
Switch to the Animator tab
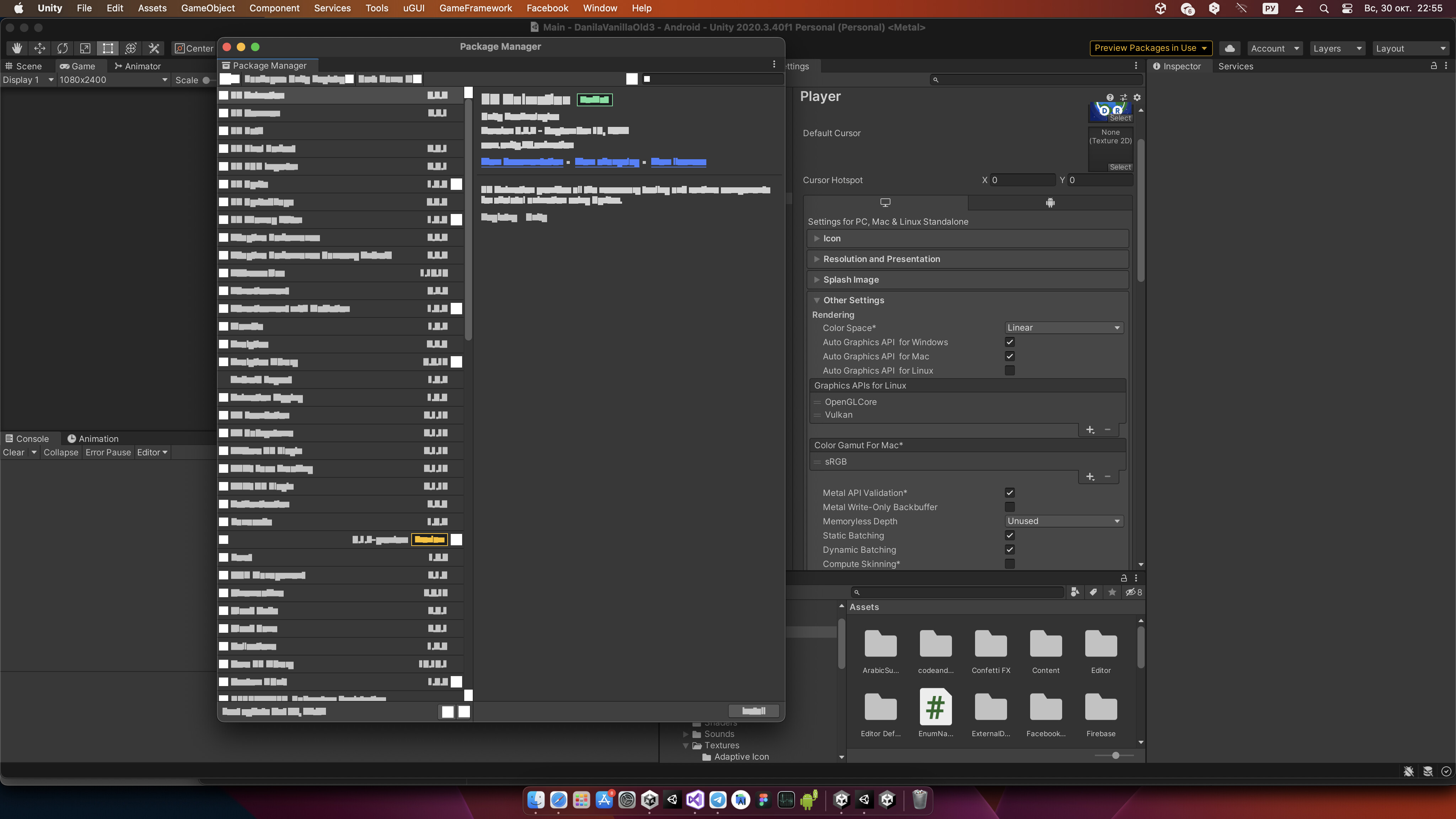coord(138,66)
